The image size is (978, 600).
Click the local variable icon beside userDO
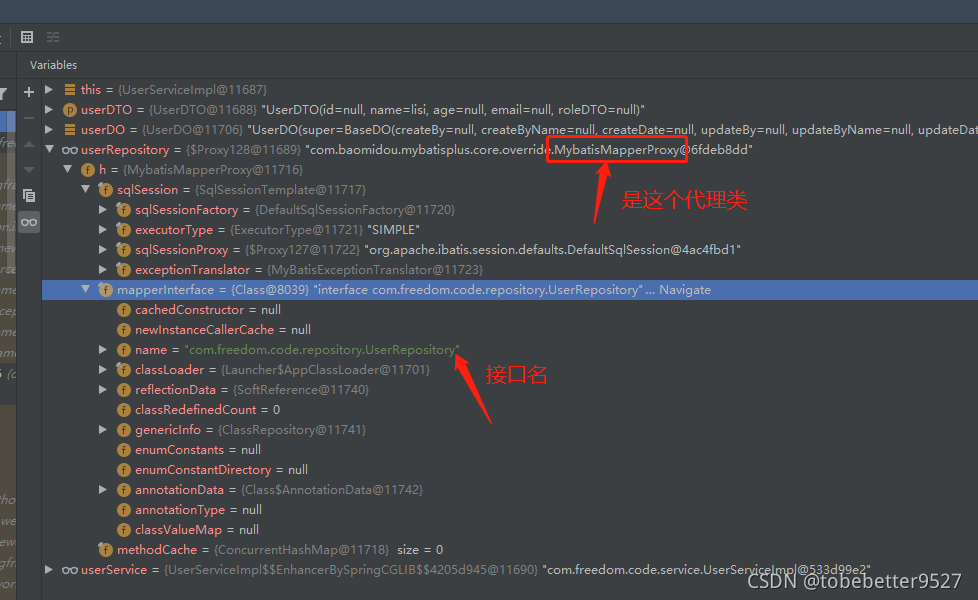point(70,130)
